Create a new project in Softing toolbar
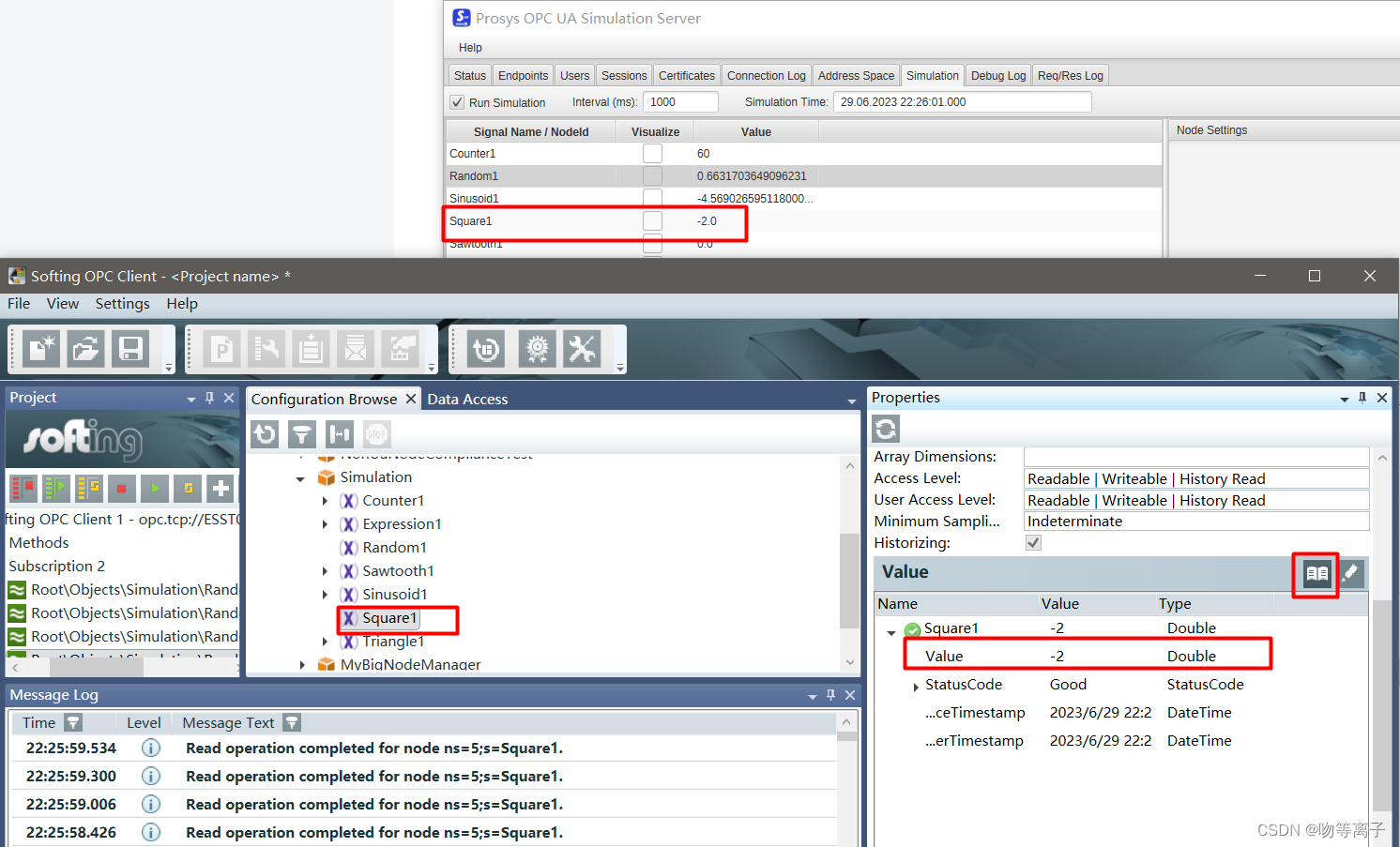This screenshot has width=1400, height=847. [41, 350]
